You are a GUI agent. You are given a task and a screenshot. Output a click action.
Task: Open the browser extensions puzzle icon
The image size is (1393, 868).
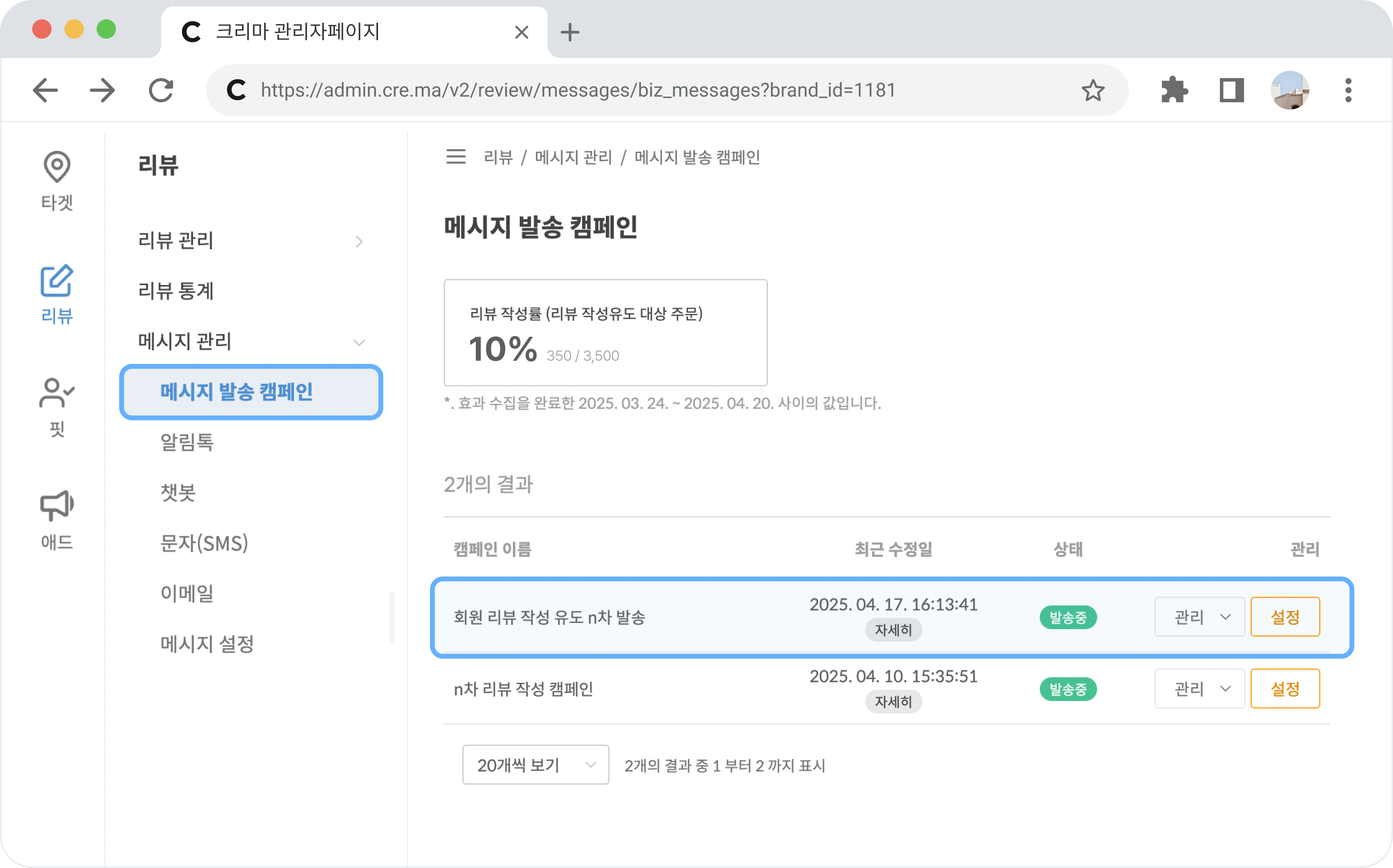click(1174, 89)
